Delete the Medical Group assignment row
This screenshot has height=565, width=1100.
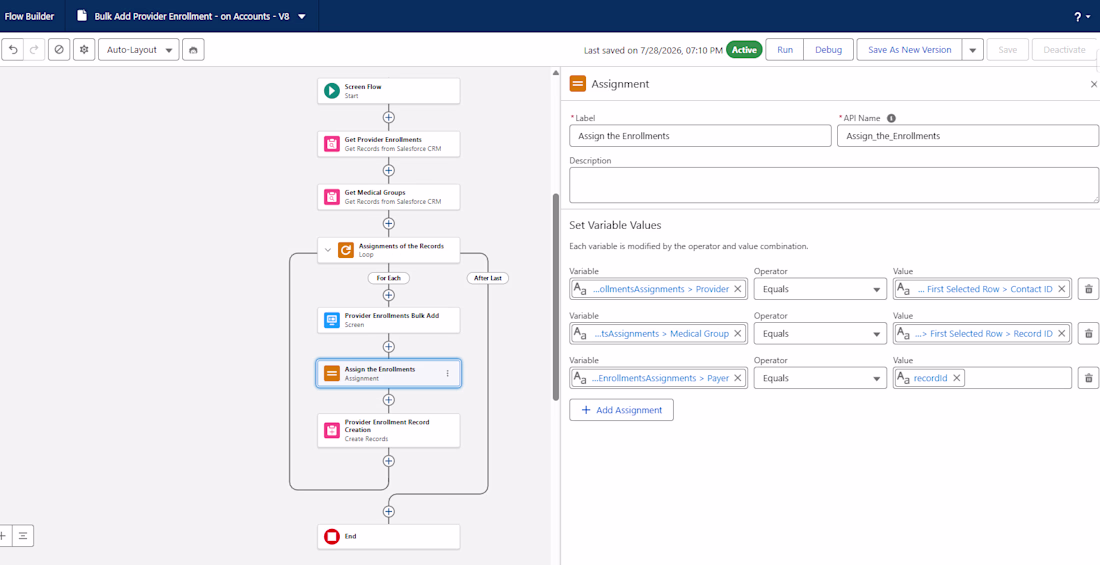(1088, 333)
